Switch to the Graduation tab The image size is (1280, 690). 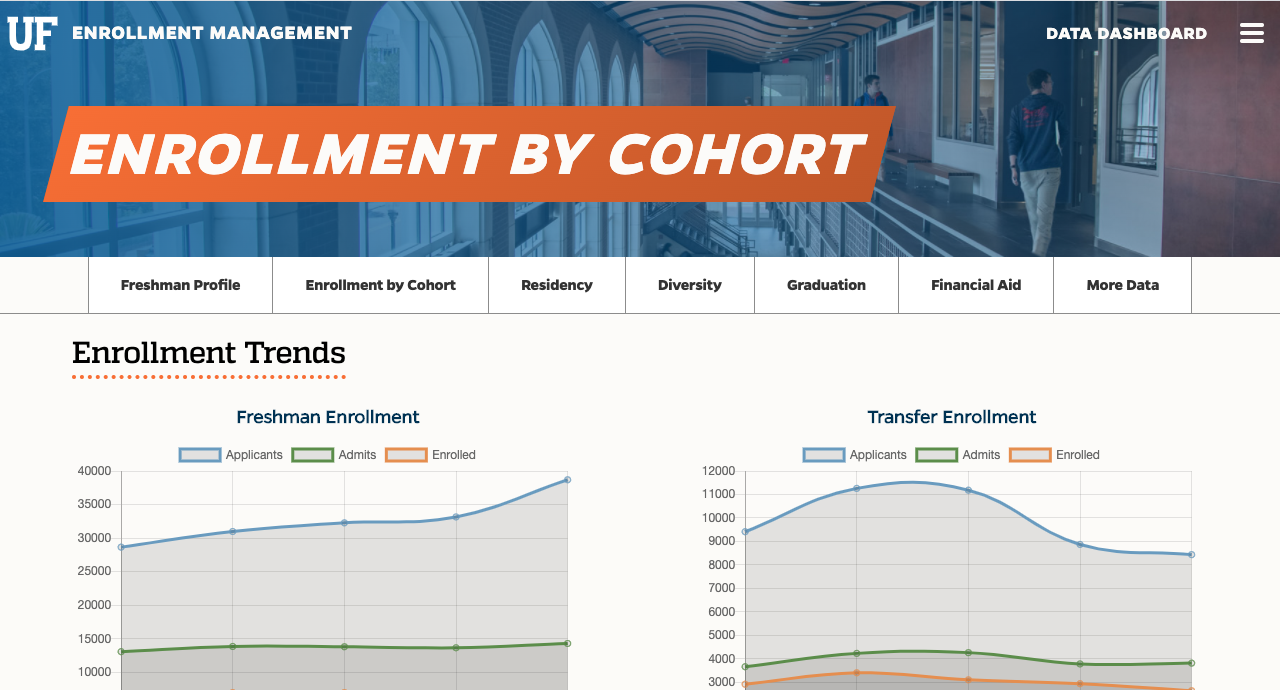point(826,285)
